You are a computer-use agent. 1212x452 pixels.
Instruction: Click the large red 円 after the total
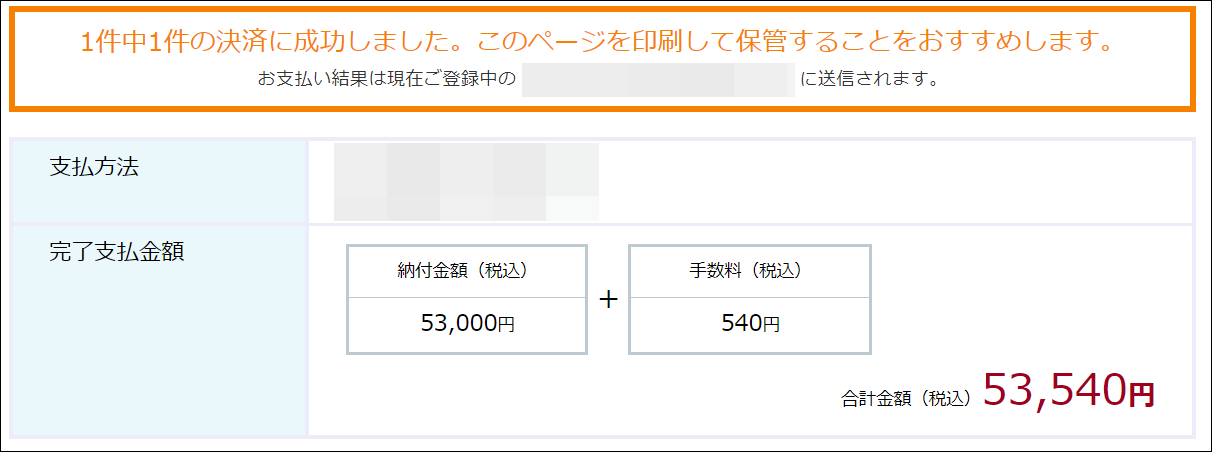pos(1141,394)
